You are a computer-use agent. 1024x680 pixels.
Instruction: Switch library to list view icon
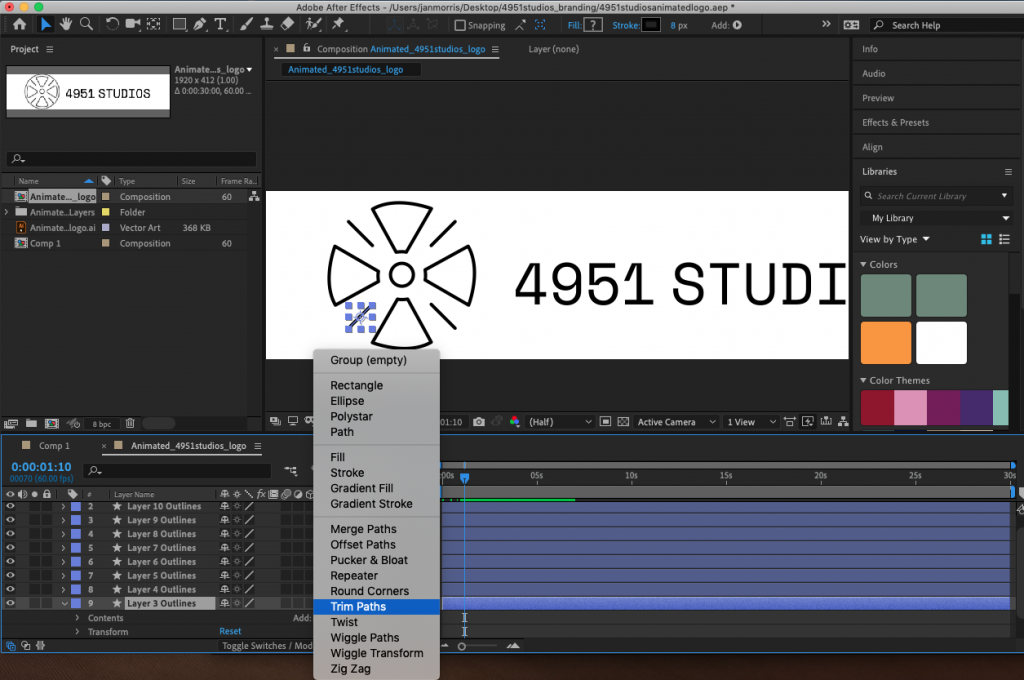tap(1004, 240)
